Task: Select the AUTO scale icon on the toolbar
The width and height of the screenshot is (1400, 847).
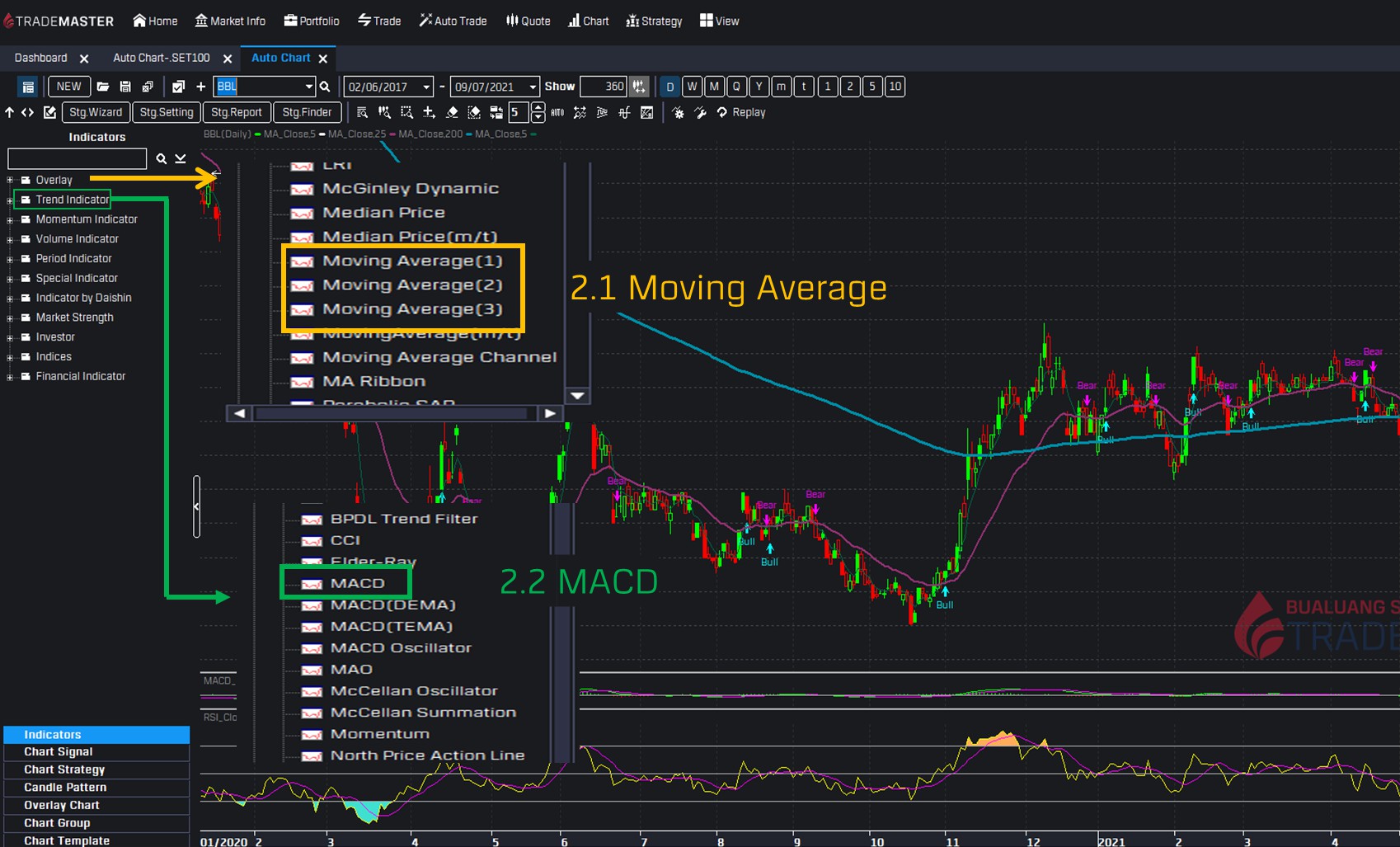Action: 557,112
